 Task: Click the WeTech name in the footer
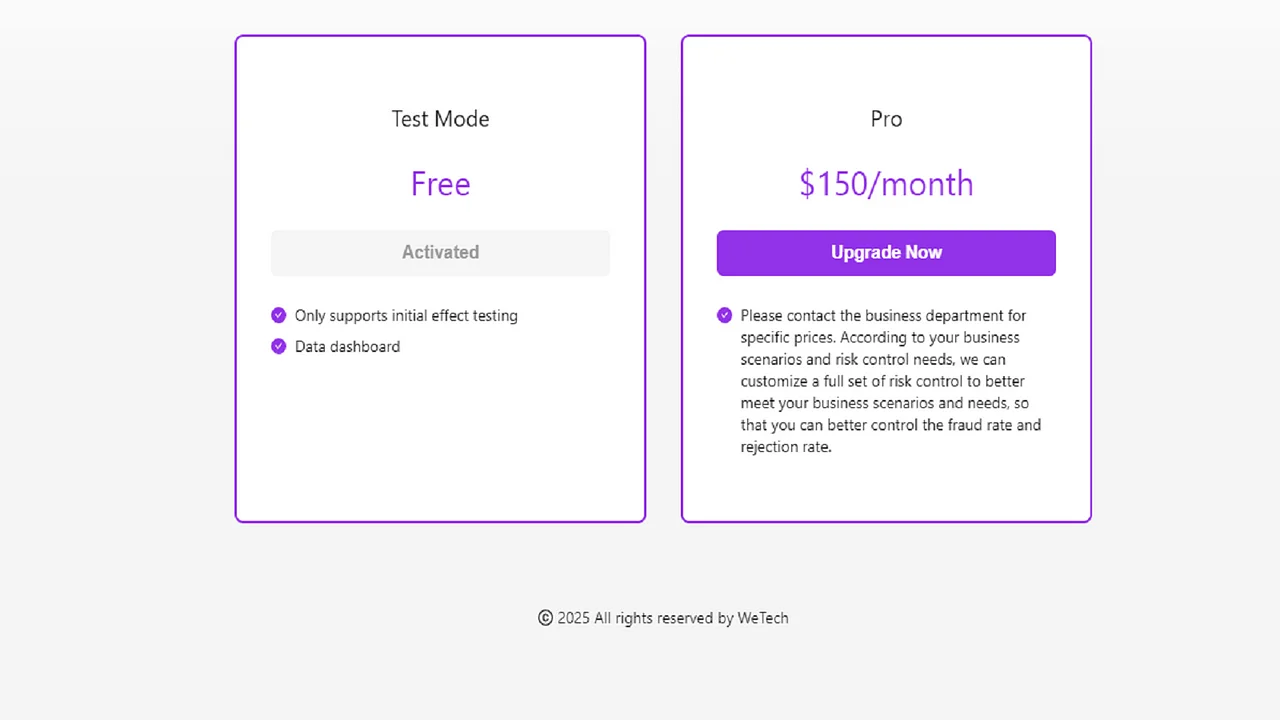click(763, 618)
